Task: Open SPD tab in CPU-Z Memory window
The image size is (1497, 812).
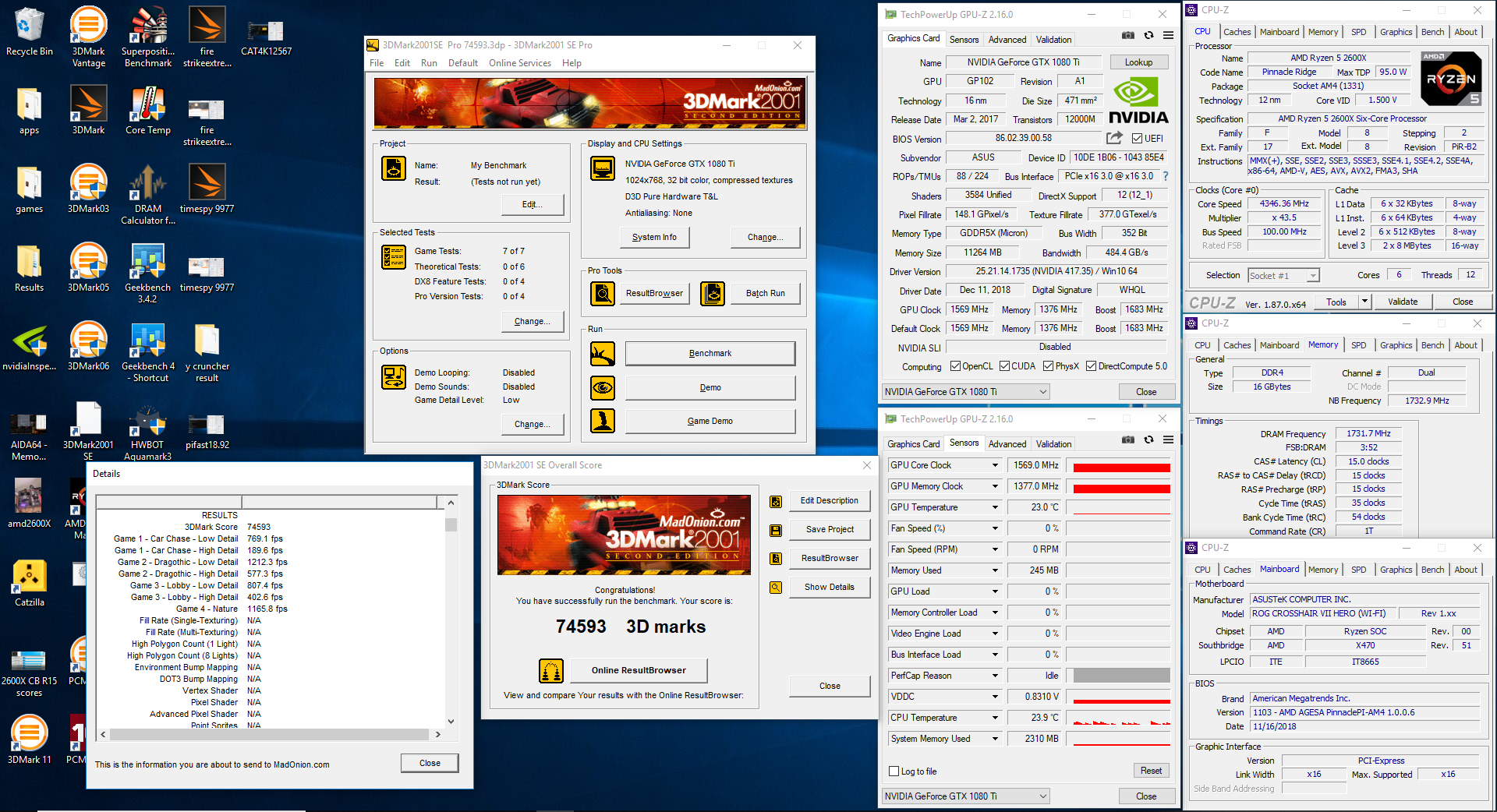Action: tap(1358, 345)
